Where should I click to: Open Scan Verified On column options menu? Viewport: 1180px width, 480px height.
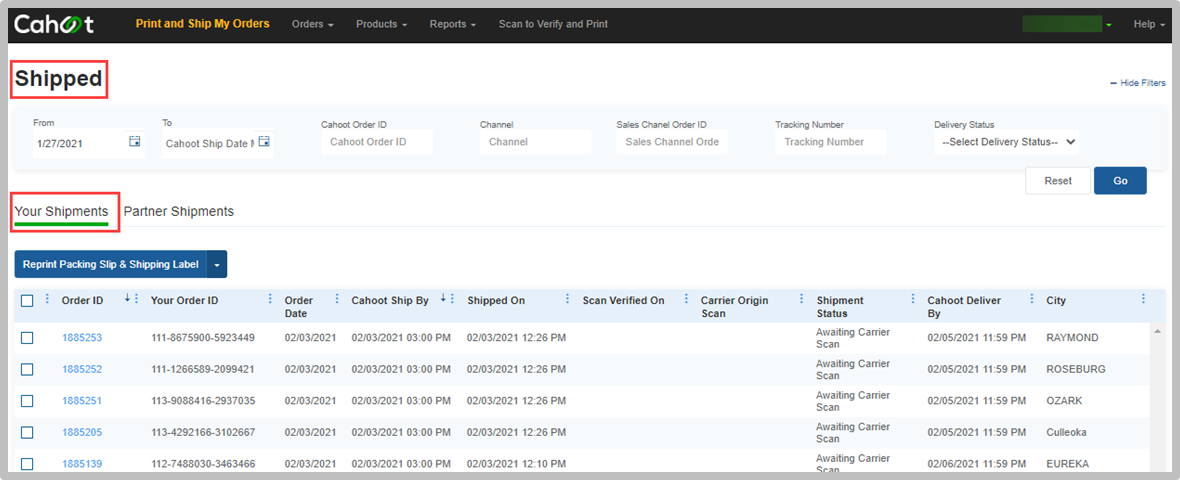coord(686,299)
